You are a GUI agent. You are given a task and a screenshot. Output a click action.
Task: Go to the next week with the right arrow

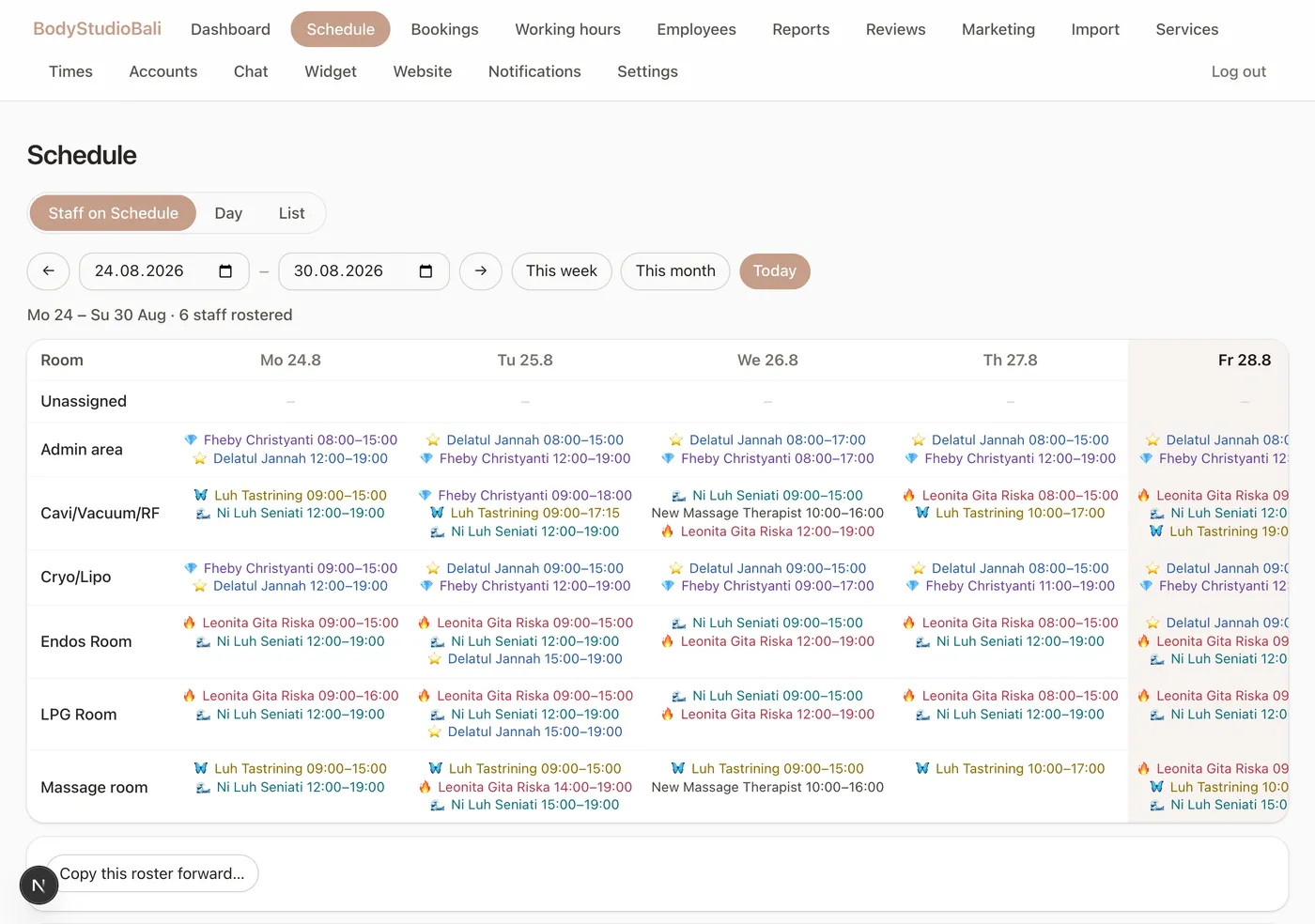click(481, 271)
